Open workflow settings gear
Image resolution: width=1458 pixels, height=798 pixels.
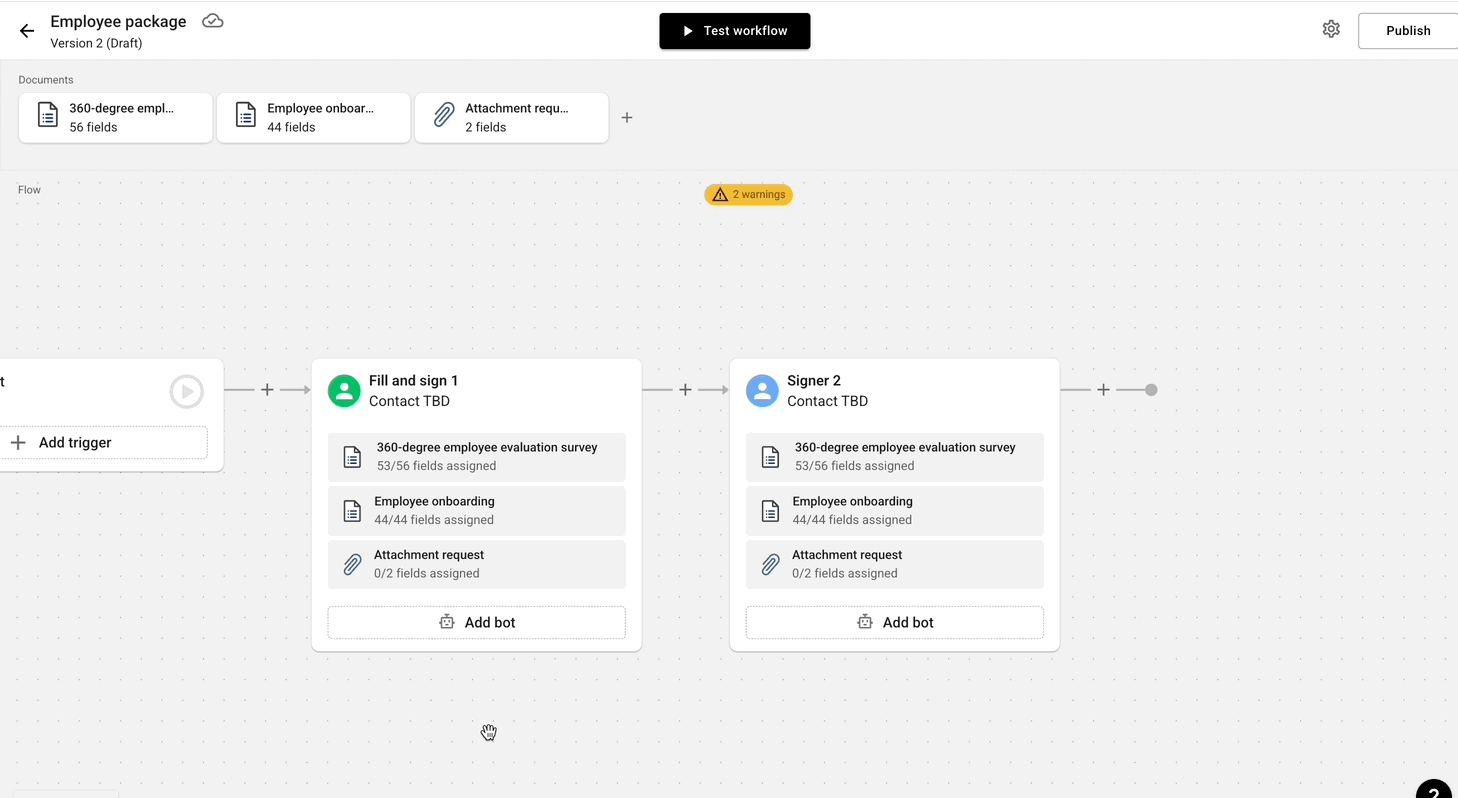(x=1331, y=30)
